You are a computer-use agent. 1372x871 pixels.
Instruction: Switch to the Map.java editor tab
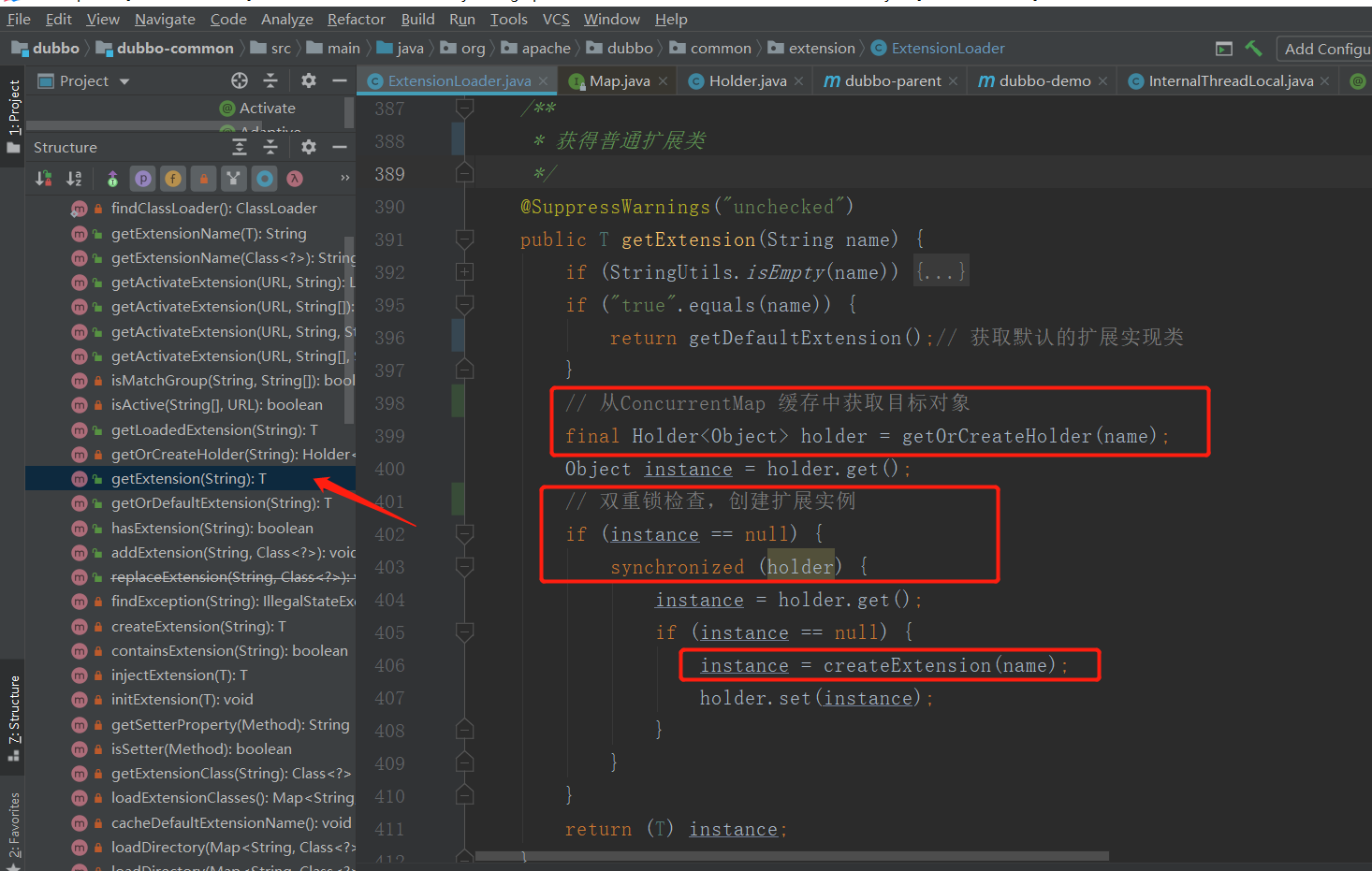point(619,81)
